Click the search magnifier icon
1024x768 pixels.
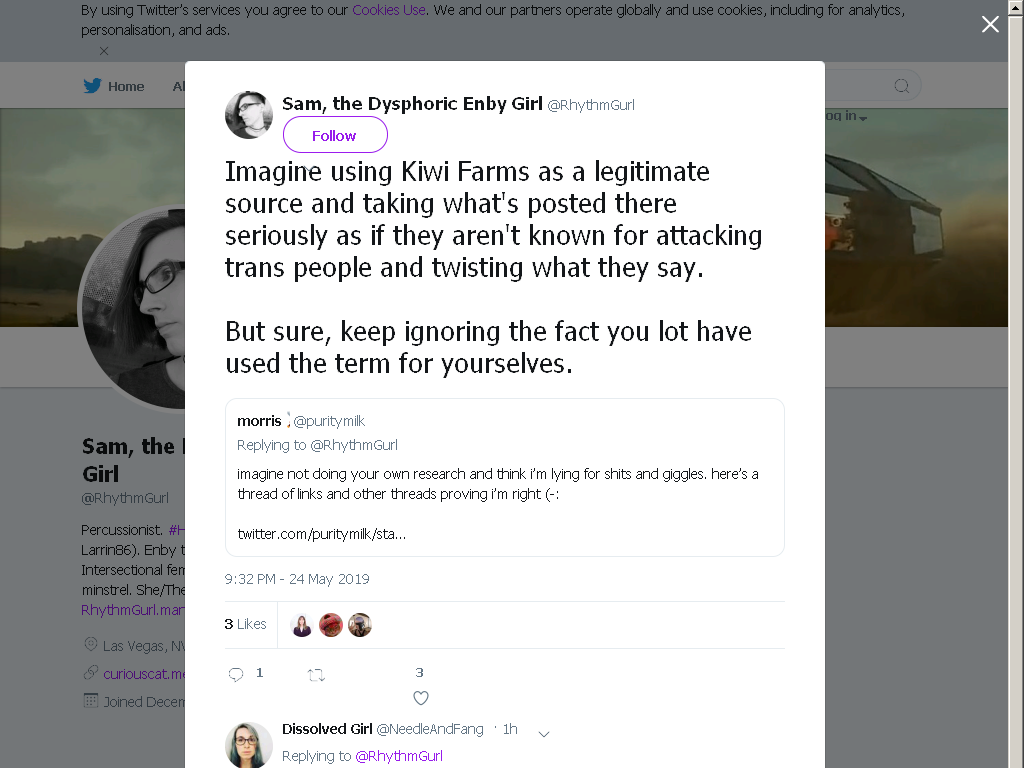pyautogui.click(x=901, y=86)
